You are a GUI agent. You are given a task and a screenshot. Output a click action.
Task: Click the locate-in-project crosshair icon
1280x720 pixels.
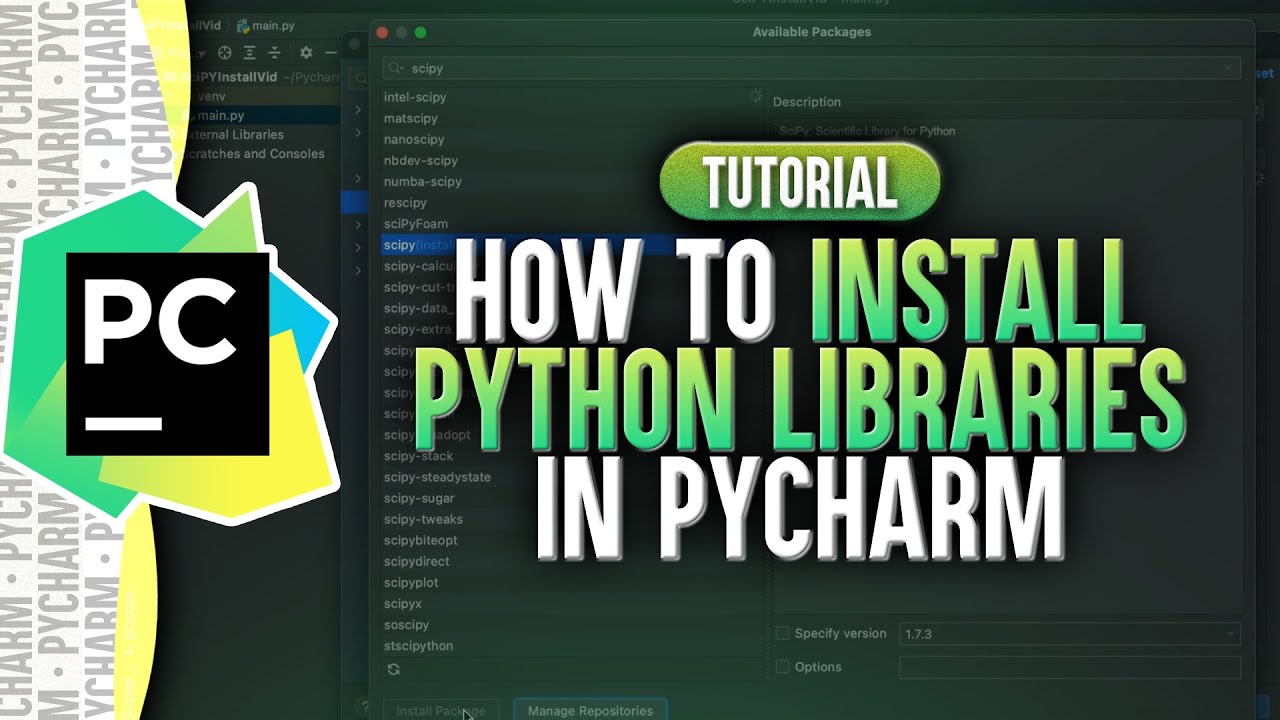click(x=225, y=53)
